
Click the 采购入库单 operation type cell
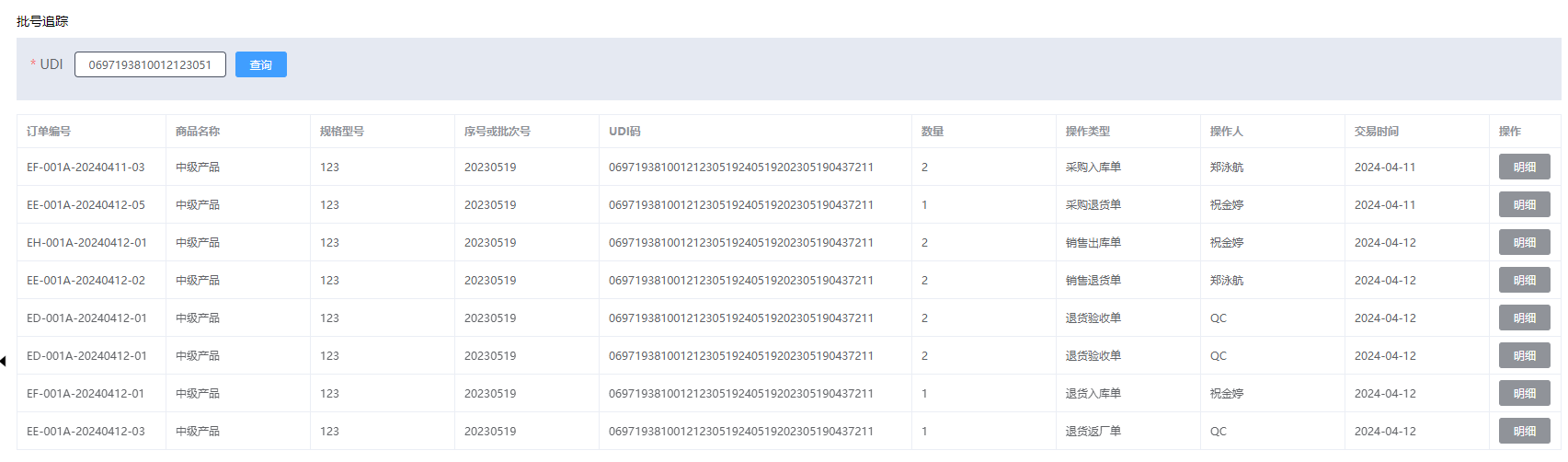(x=1093, y=167)
